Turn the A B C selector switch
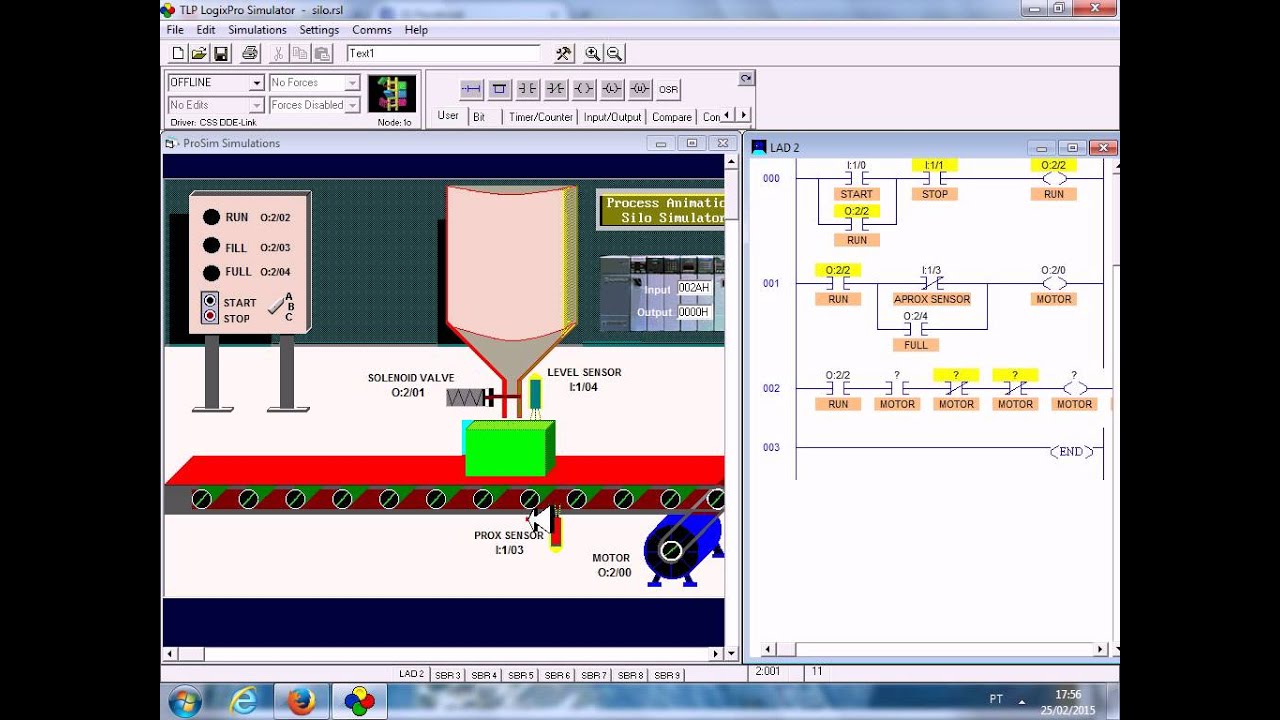 [277, 307]
